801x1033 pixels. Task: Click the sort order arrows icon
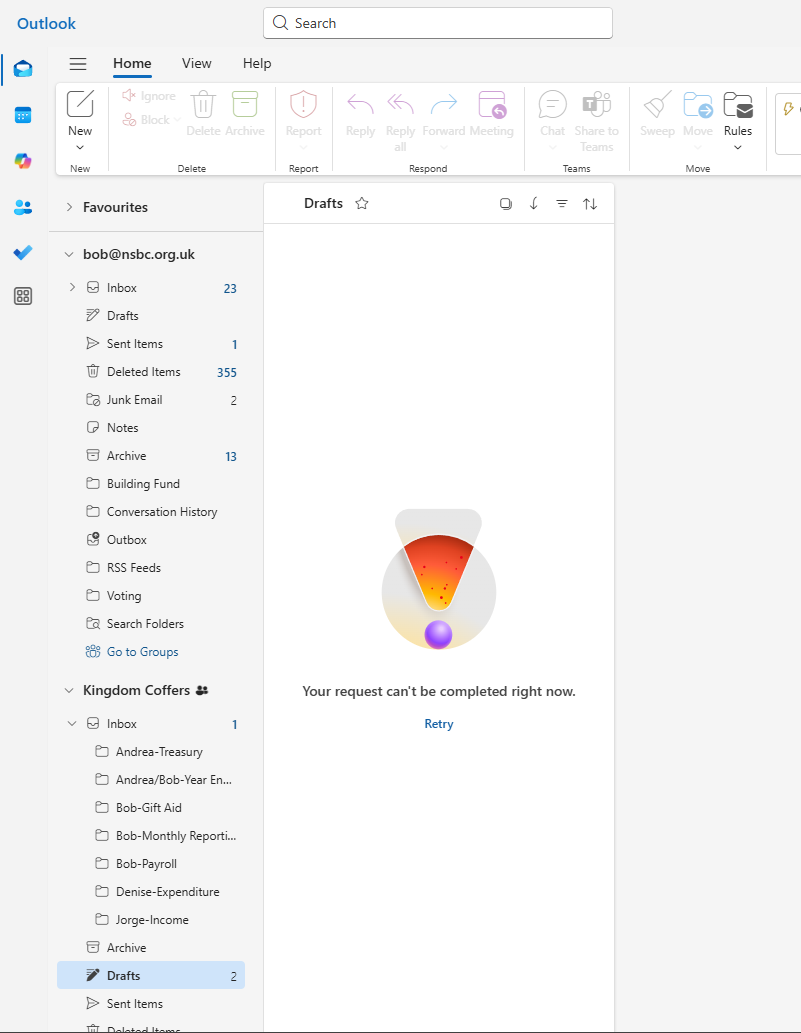point(590,204)
